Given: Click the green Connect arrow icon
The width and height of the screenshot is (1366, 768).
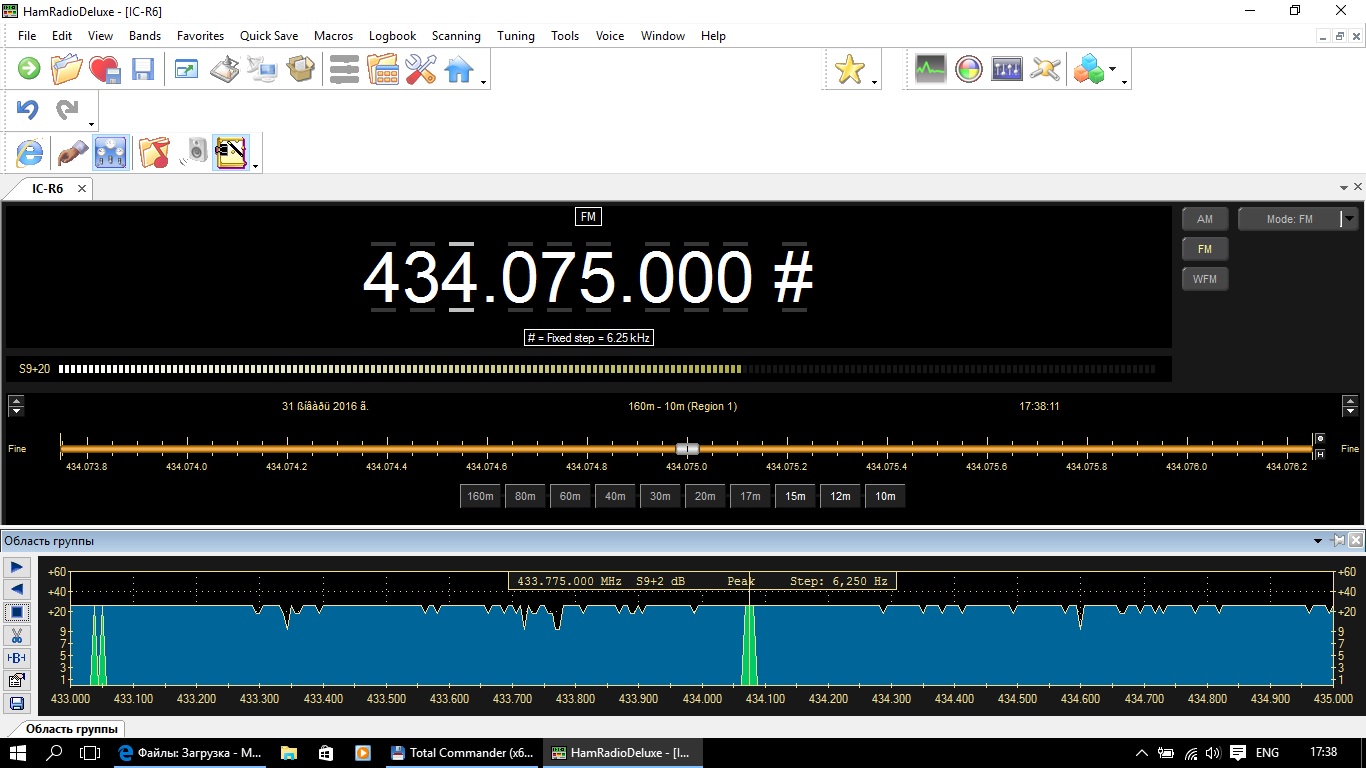Looking at the screenshot, I should click(29, 69).
